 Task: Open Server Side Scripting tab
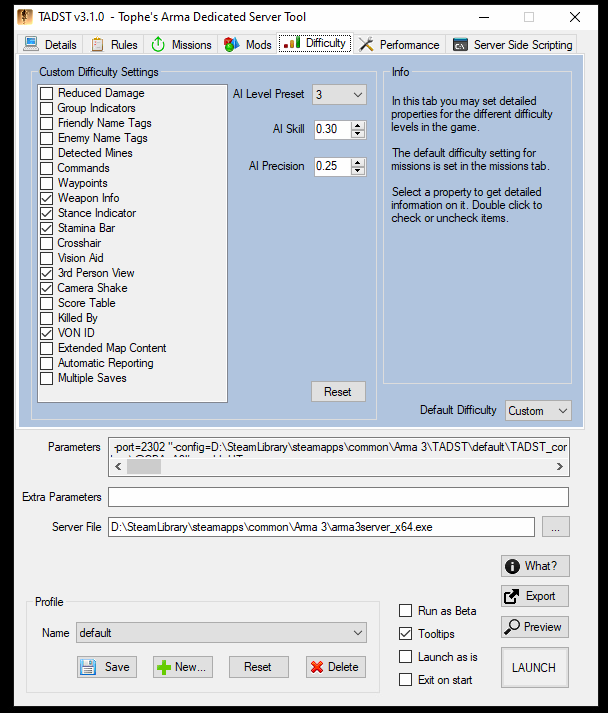(512, 45)
